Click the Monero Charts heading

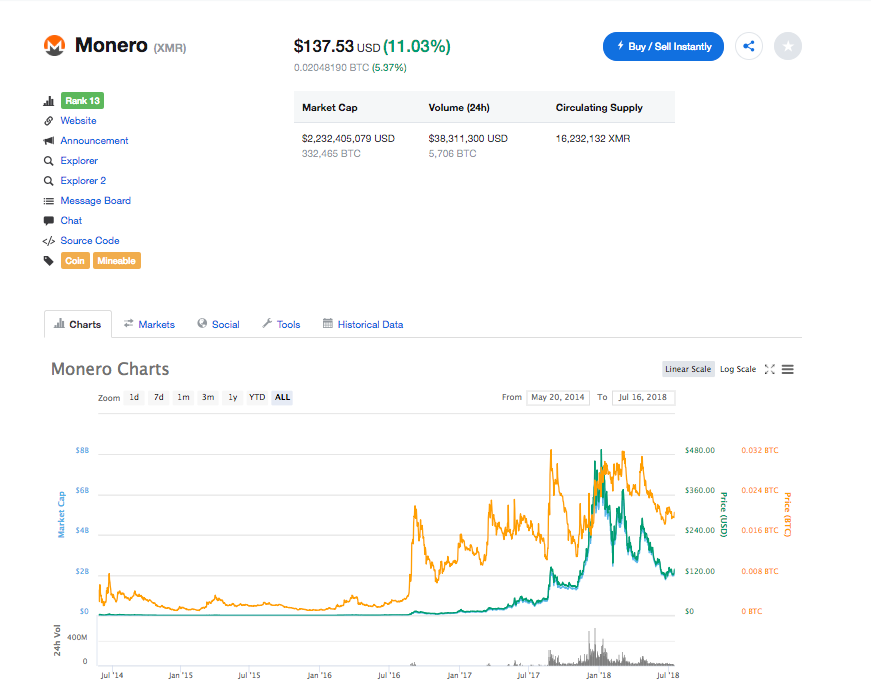click(x=110, y=369)
